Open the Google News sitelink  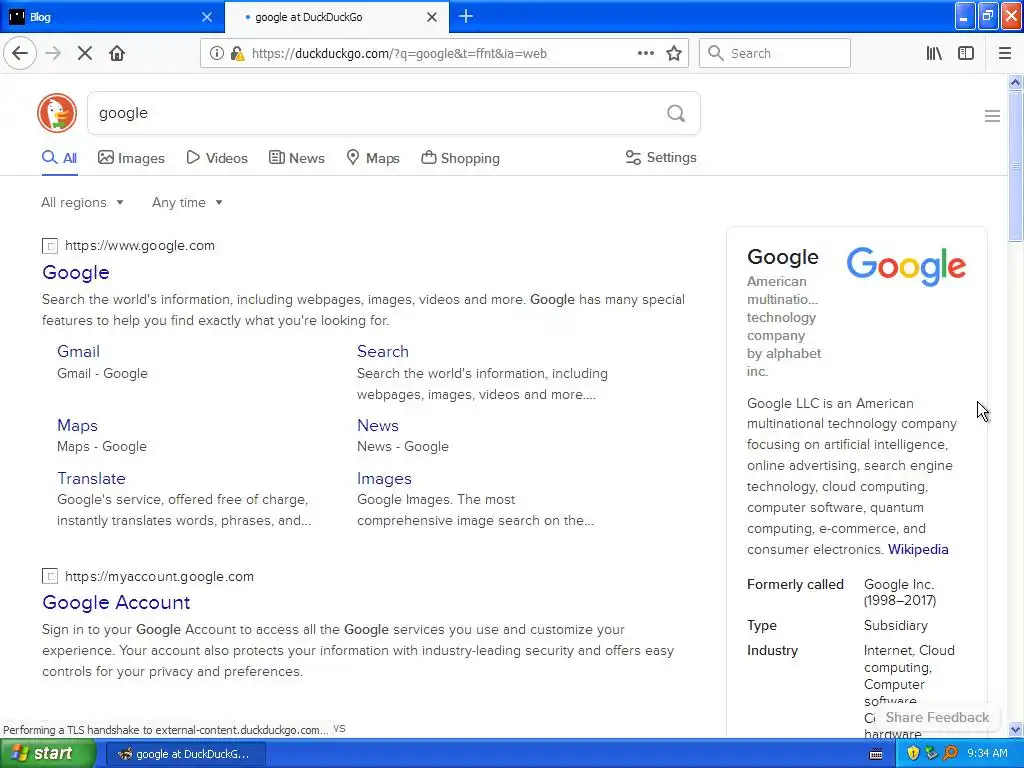[x=377, y=425]
